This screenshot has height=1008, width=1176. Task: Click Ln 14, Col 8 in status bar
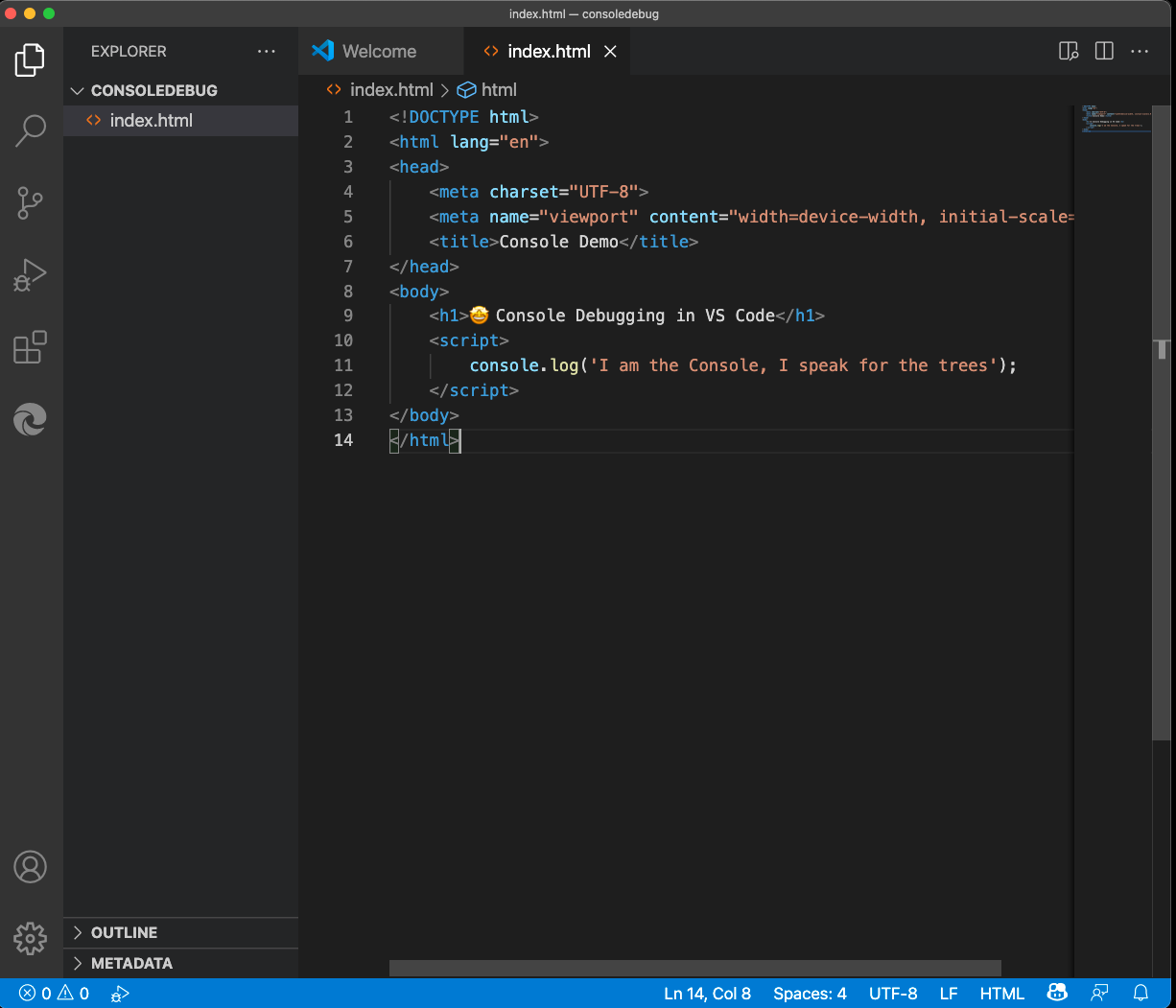(707, 994)
